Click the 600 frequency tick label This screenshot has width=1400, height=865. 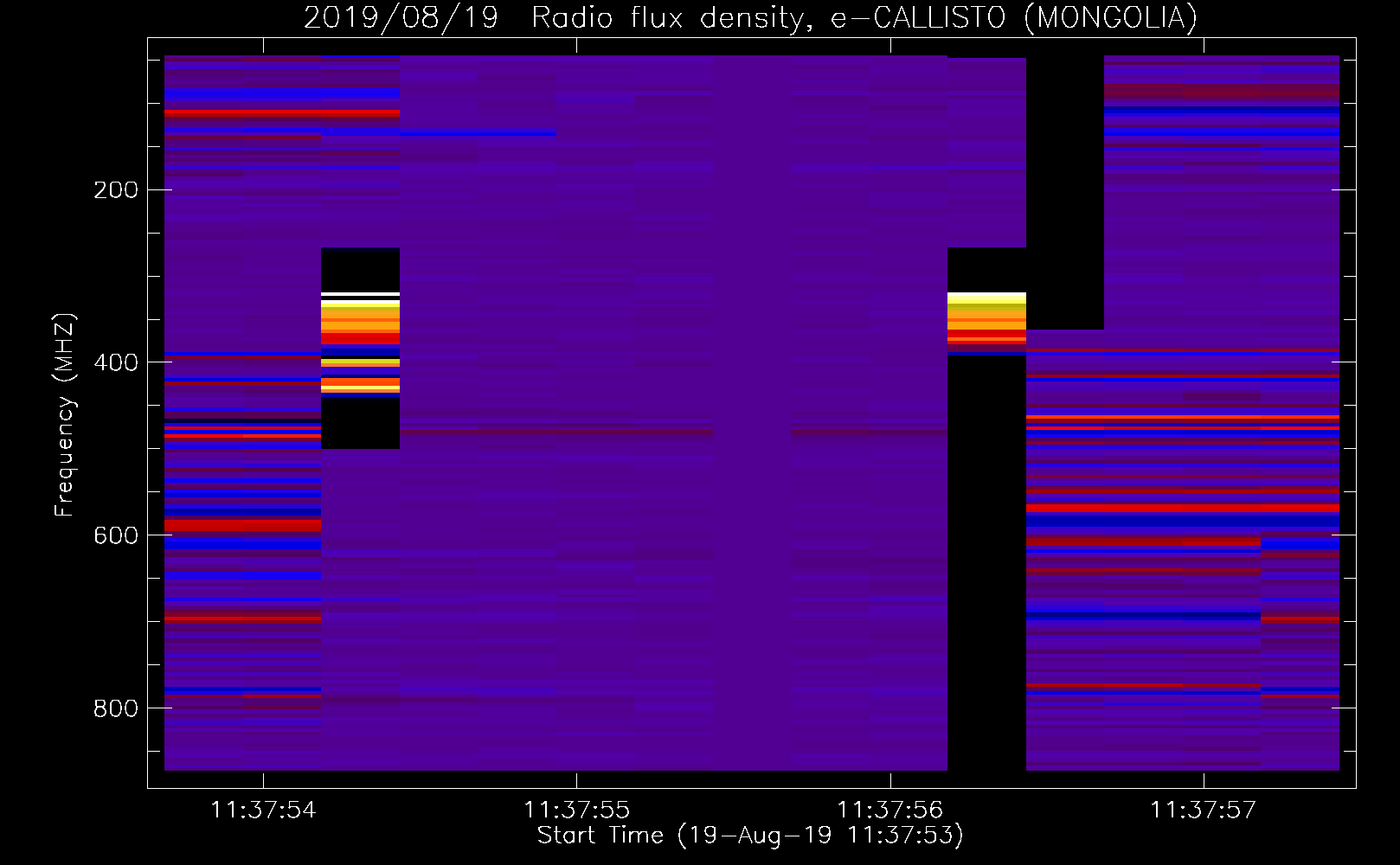point(116,535)
